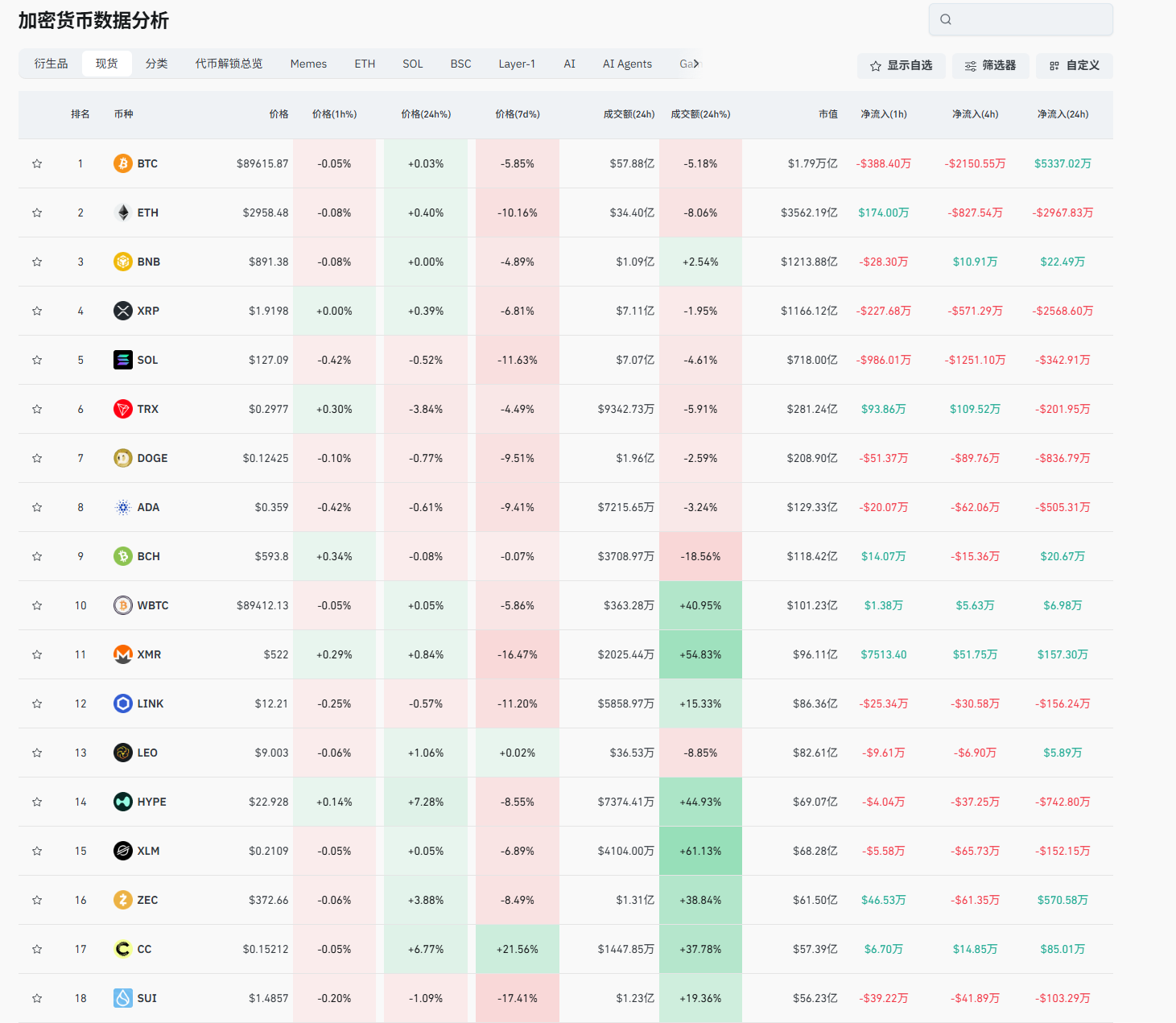Viewport: 1176px width, 1023px height.
Task: Click the Solana SOL coin icon
Action: click(x=122, y=360)
